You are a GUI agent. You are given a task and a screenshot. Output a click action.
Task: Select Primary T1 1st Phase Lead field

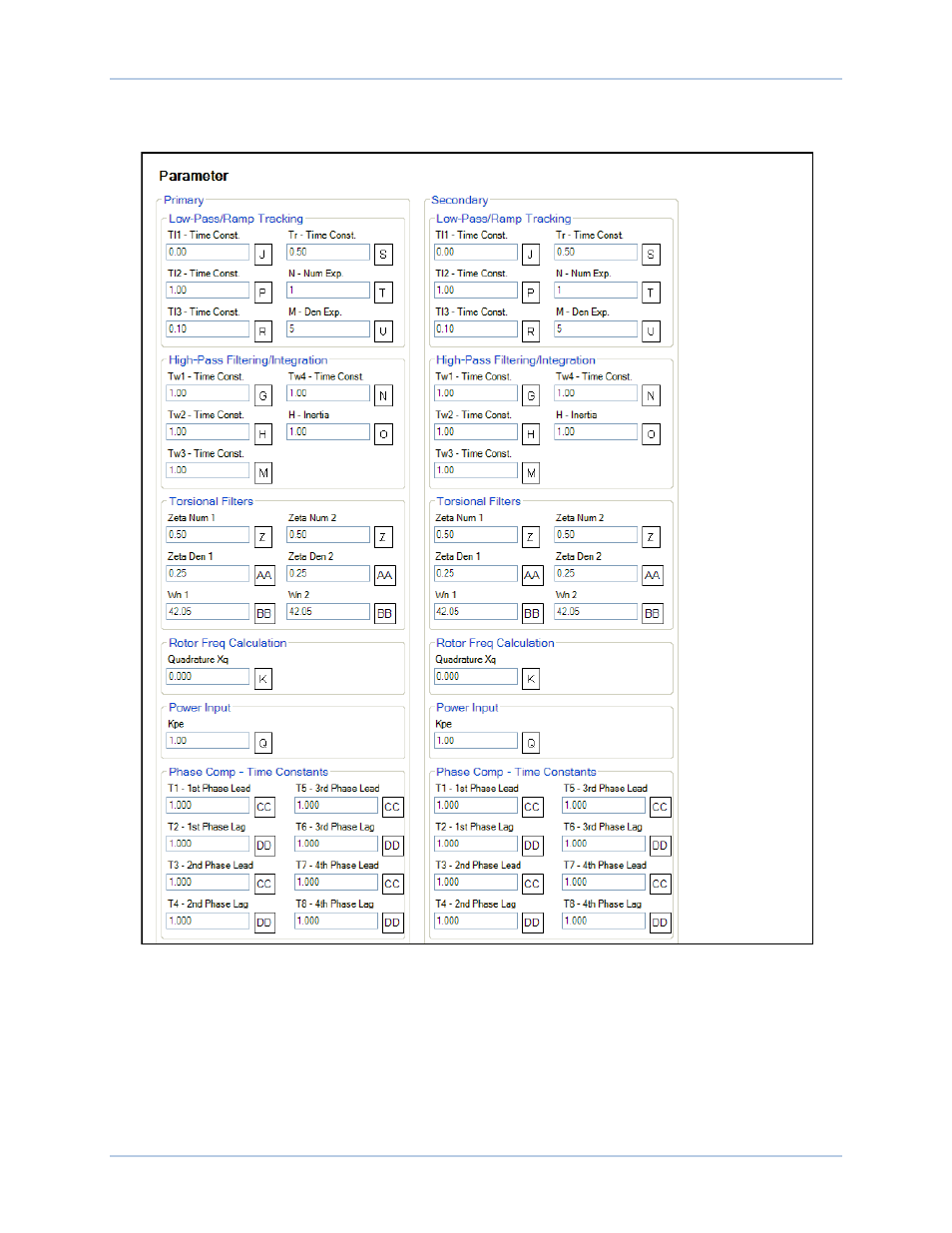208,806
